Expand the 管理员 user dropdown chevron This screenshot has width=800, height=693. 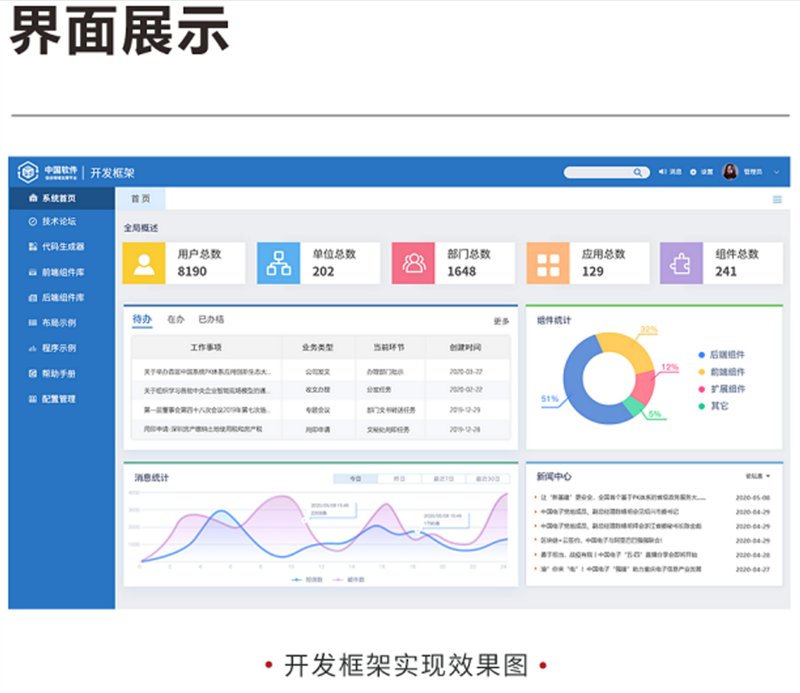pos(777,172)
